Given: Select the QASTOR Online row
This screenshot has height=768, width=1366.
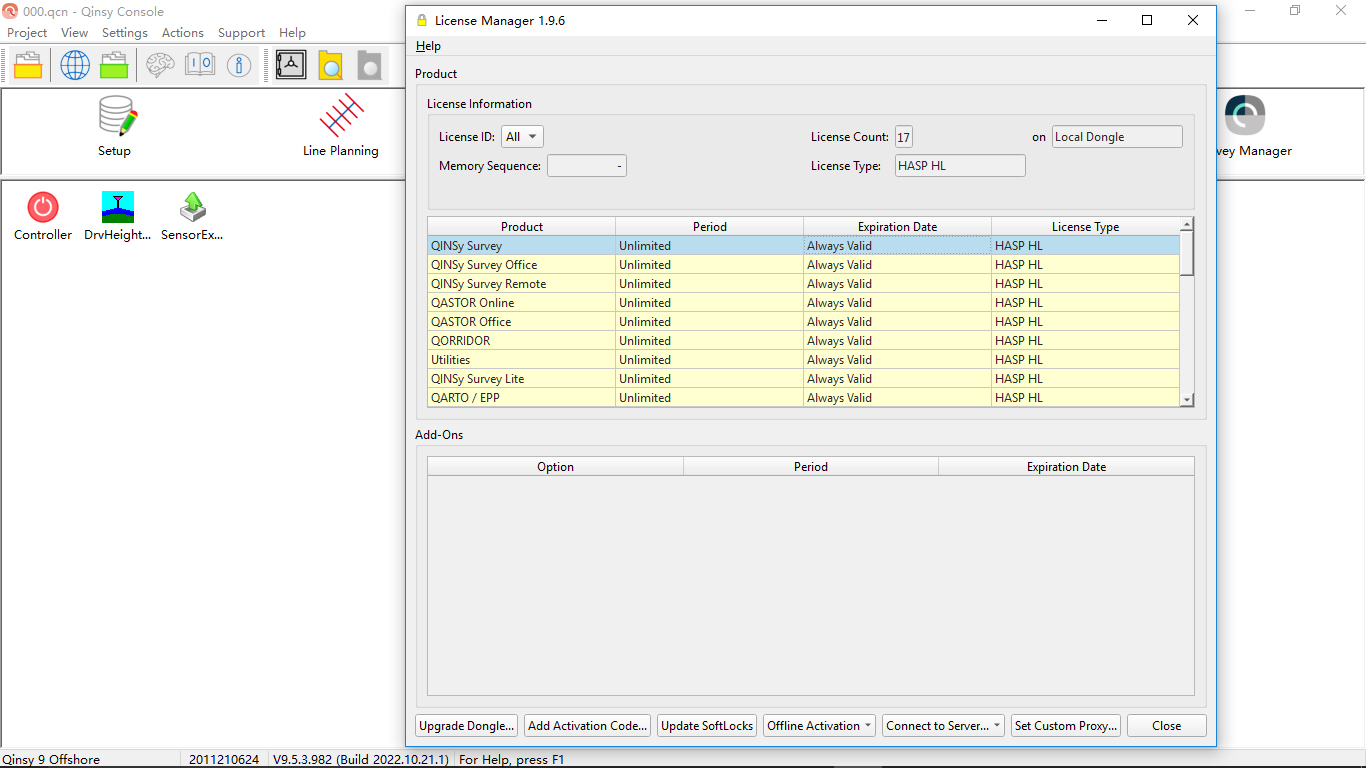Looking at the screenshot, I should point(804,303).
